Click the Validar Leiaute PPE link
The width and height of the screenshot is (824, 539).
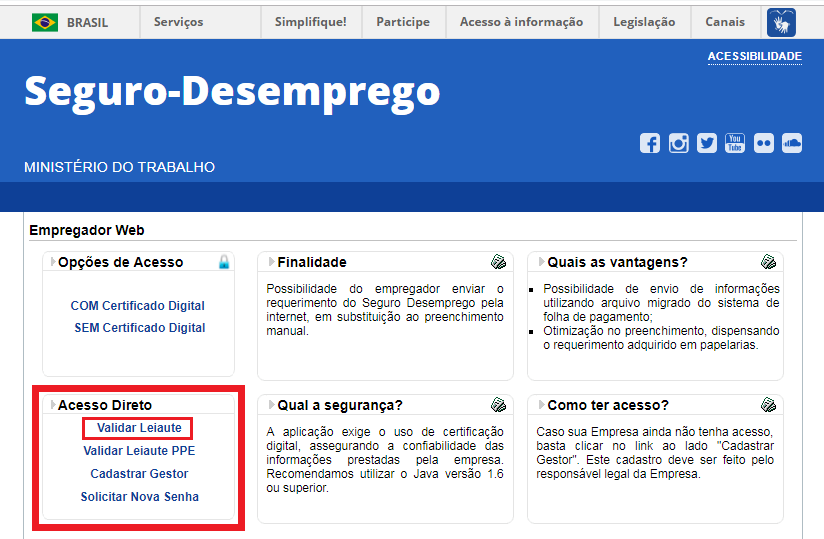pos(139,451)
